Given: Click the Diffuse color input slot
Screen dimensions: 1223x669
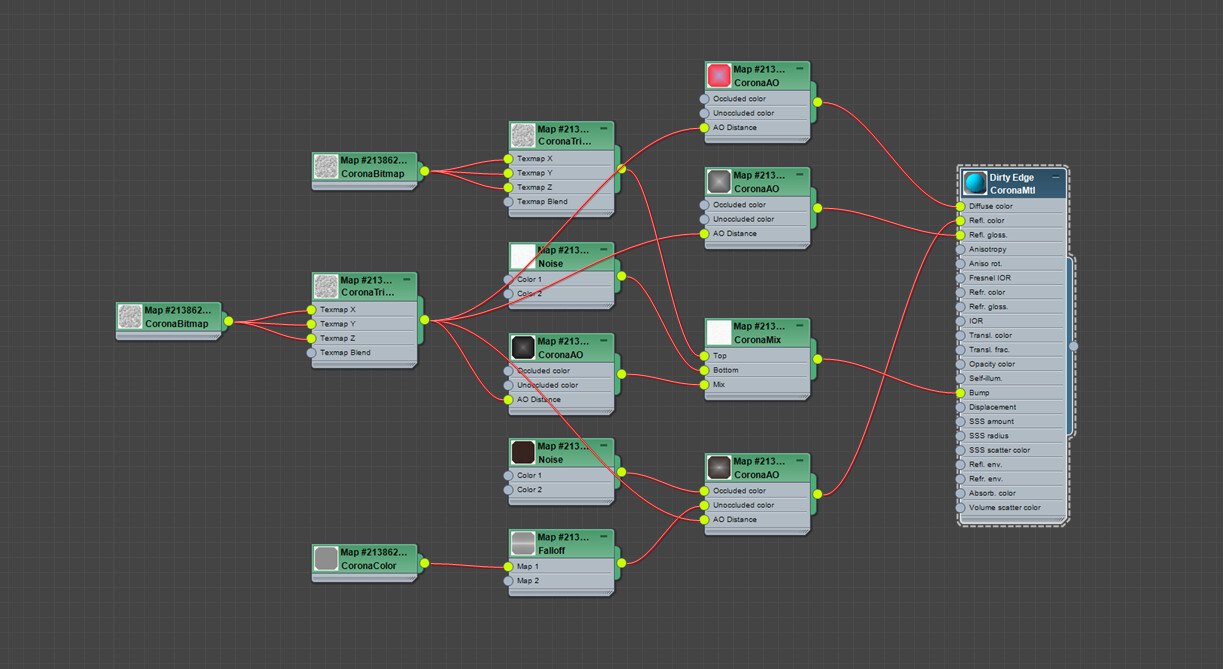Looking at the screenshot, I should [958, 206].
